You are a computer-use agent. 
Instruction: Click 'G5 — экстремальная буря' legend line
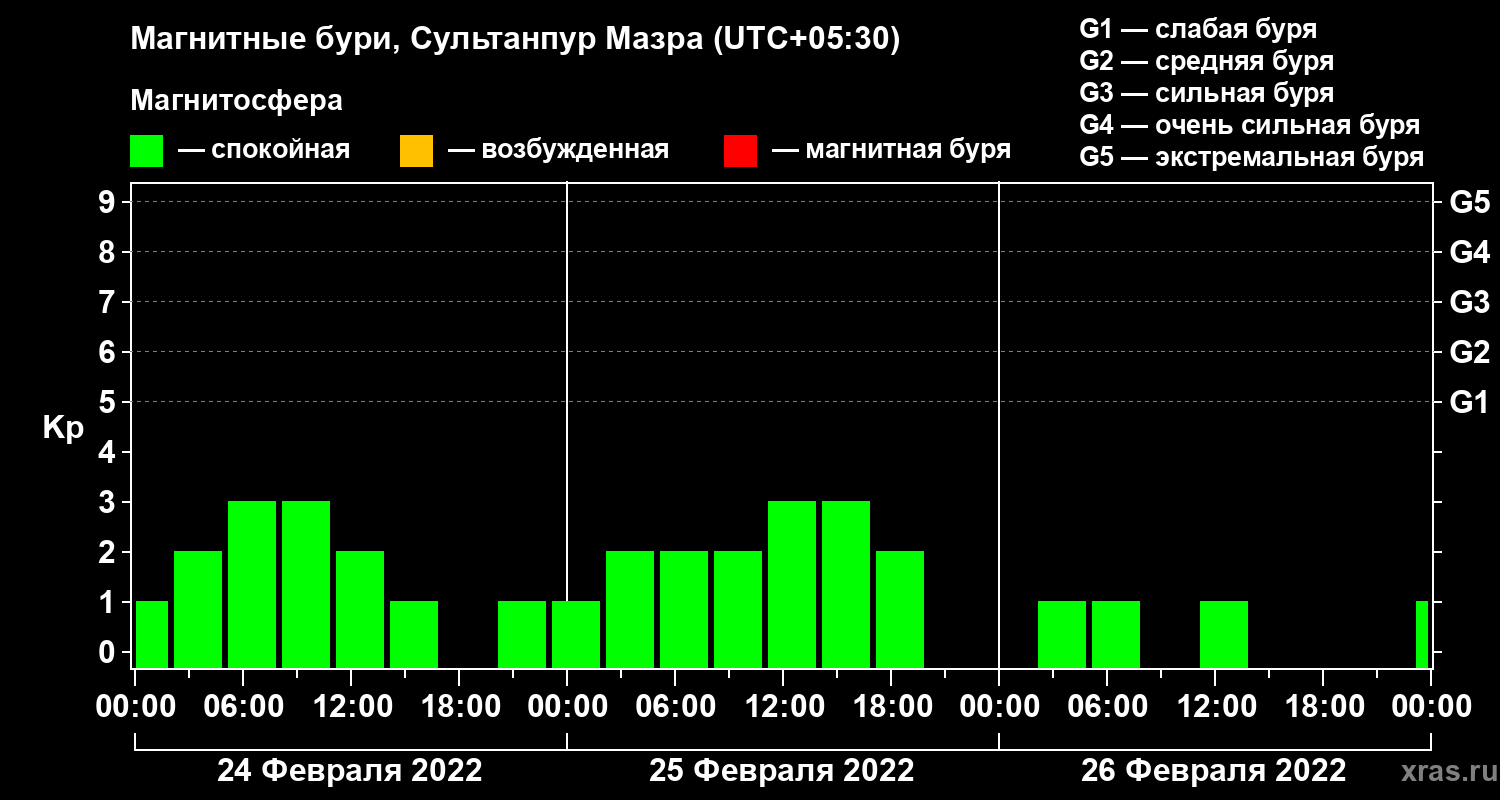coord(1252,157)
